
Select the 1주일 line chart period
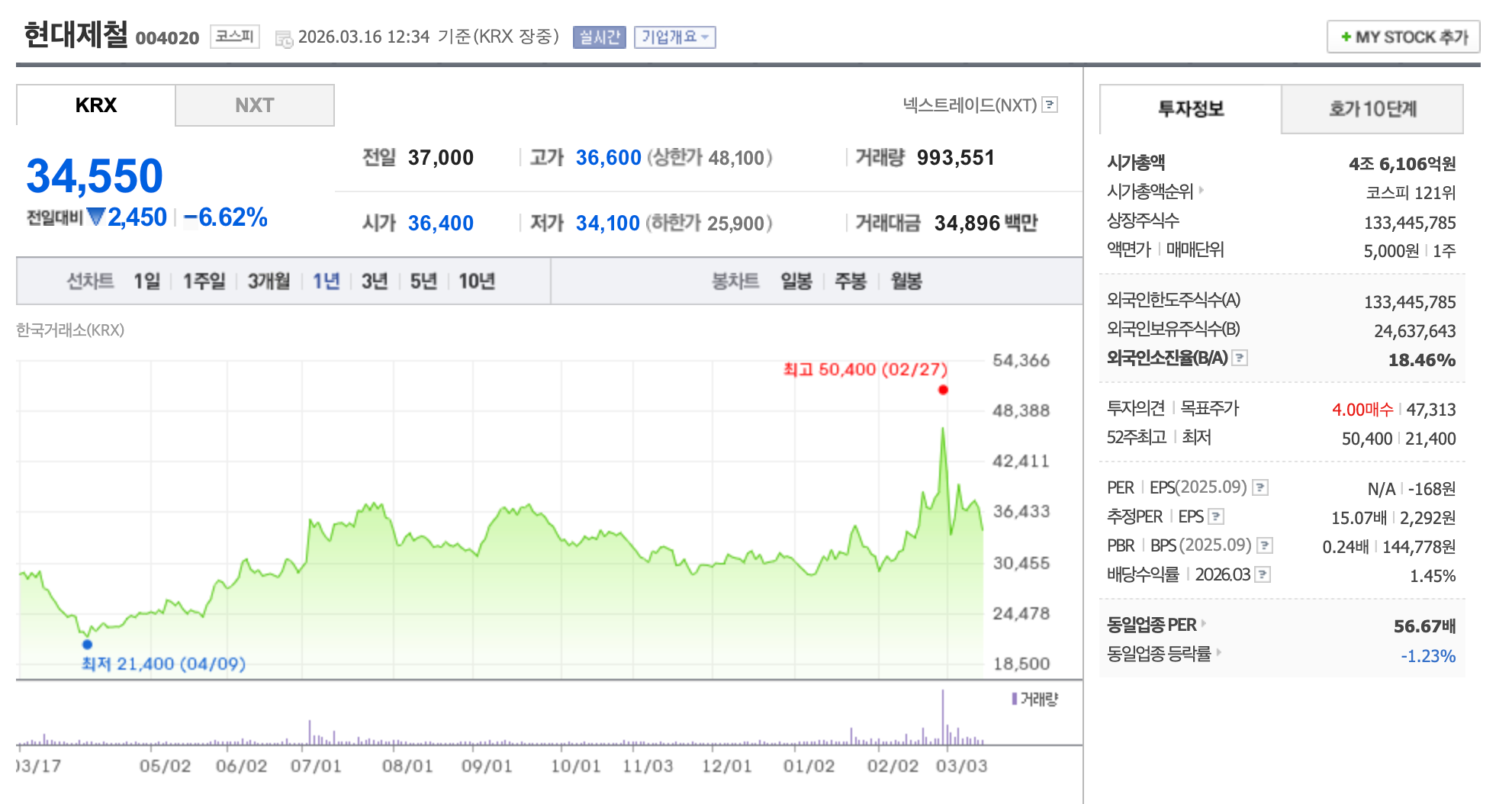[x=204, y=281]
